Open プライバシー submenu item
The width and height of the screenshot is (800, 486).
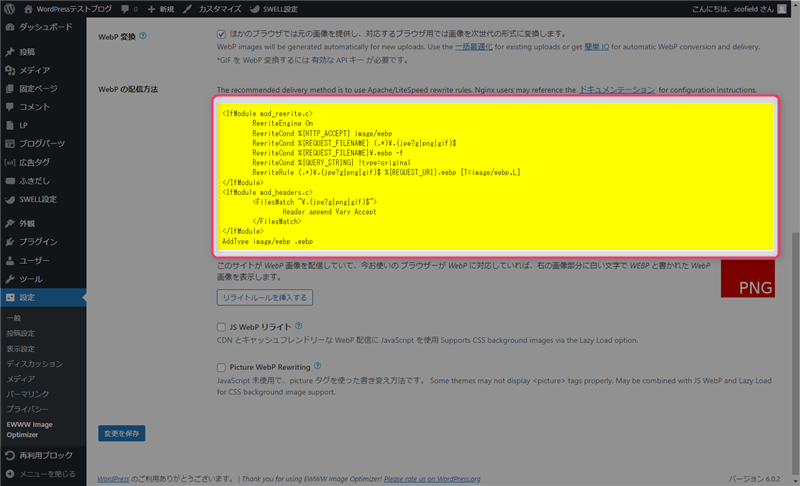(x=28, y=409)
